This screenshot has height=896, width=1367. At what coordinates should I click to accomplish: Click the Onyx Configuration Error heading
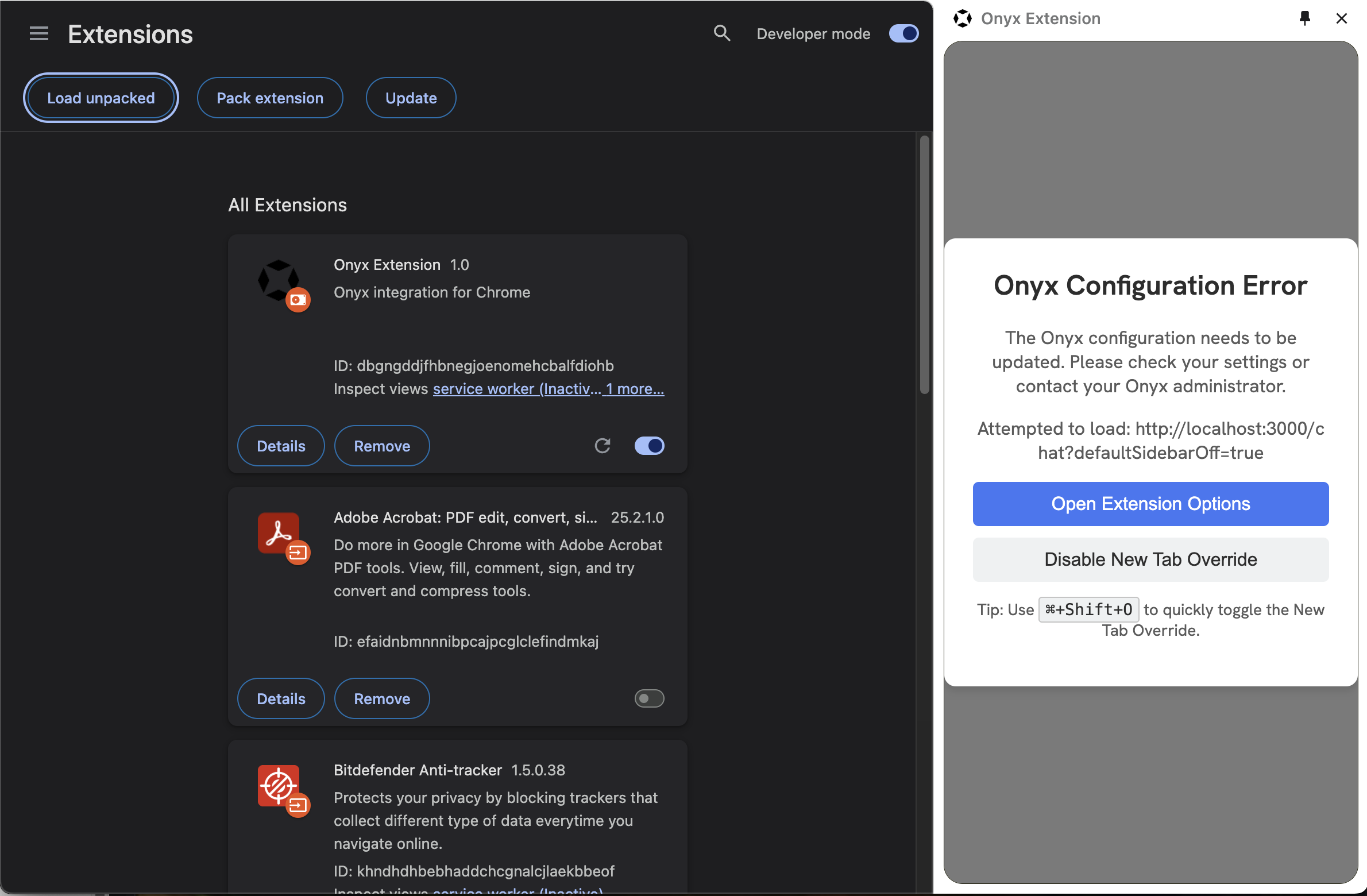point(1150,285)
